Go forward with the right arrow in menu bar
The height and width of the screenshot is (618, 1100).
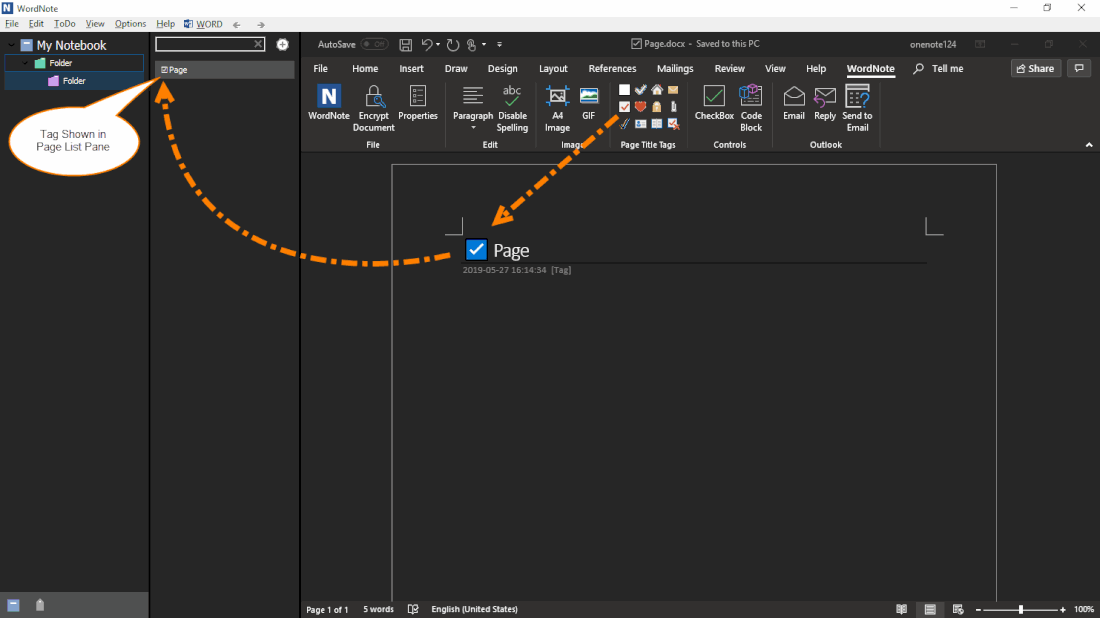(260, 25)
